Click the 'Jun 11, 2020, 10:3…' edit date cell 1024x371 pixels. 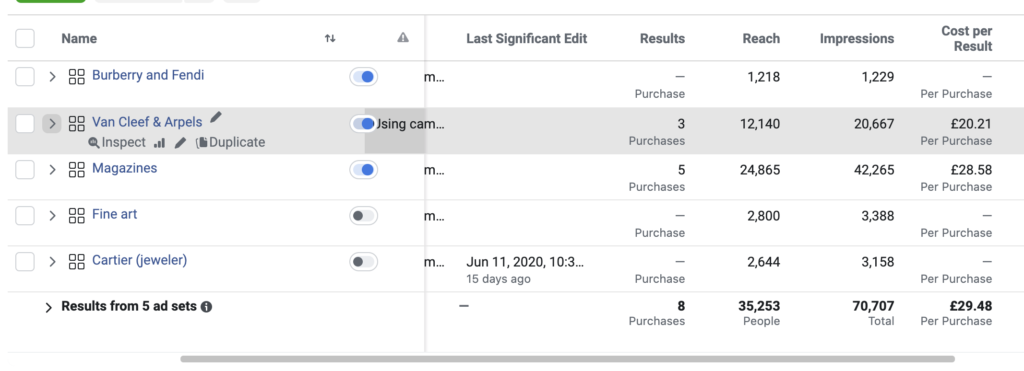525,262
